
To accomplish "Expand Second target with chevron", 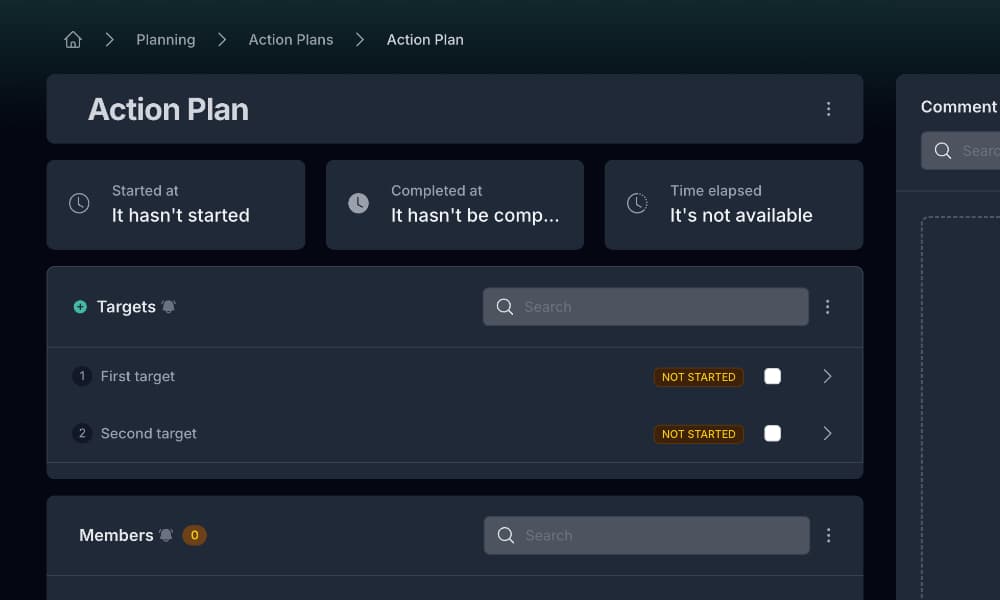I will 827,434.
